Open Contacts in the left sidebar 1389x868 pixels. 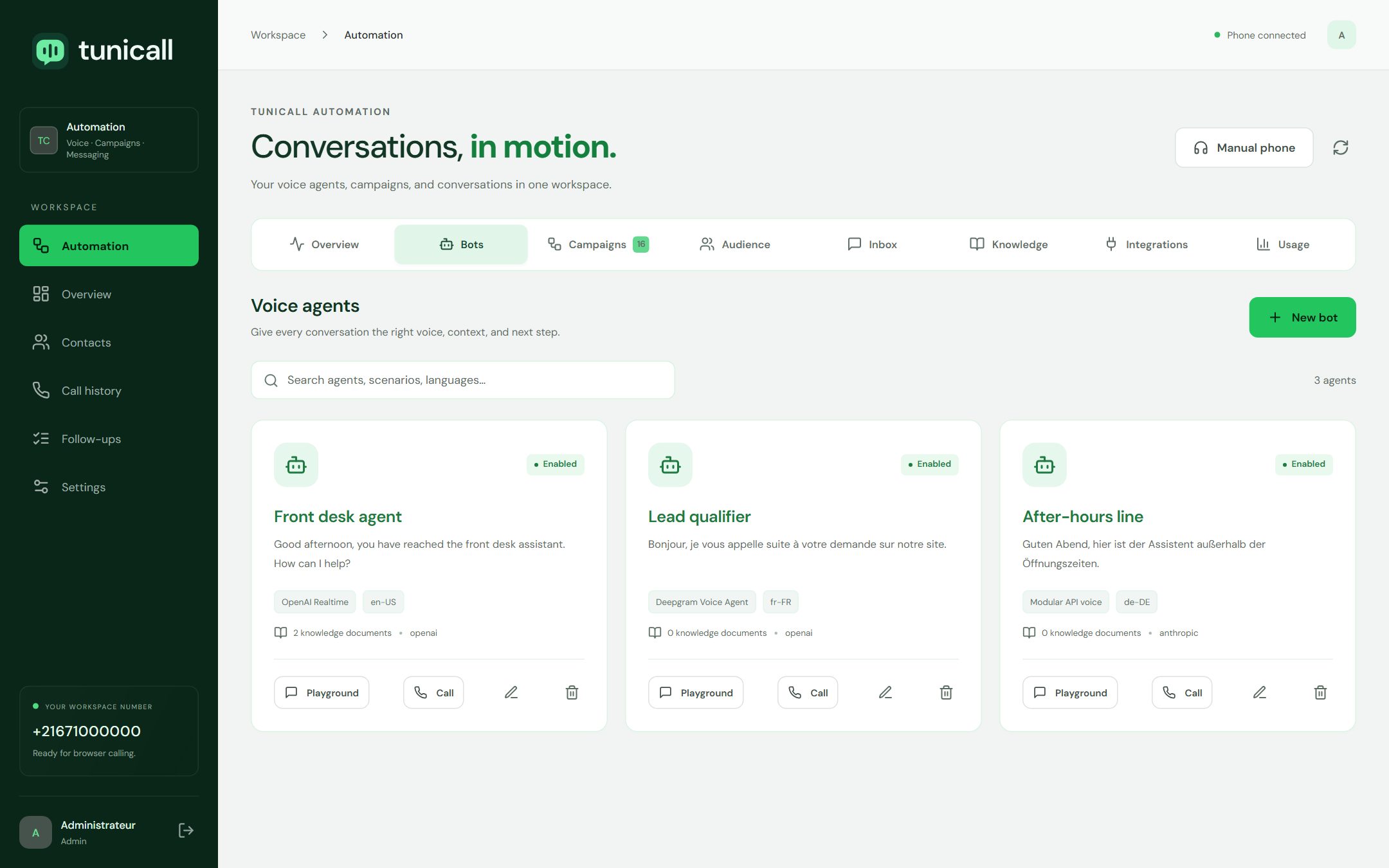click(109, 342)
